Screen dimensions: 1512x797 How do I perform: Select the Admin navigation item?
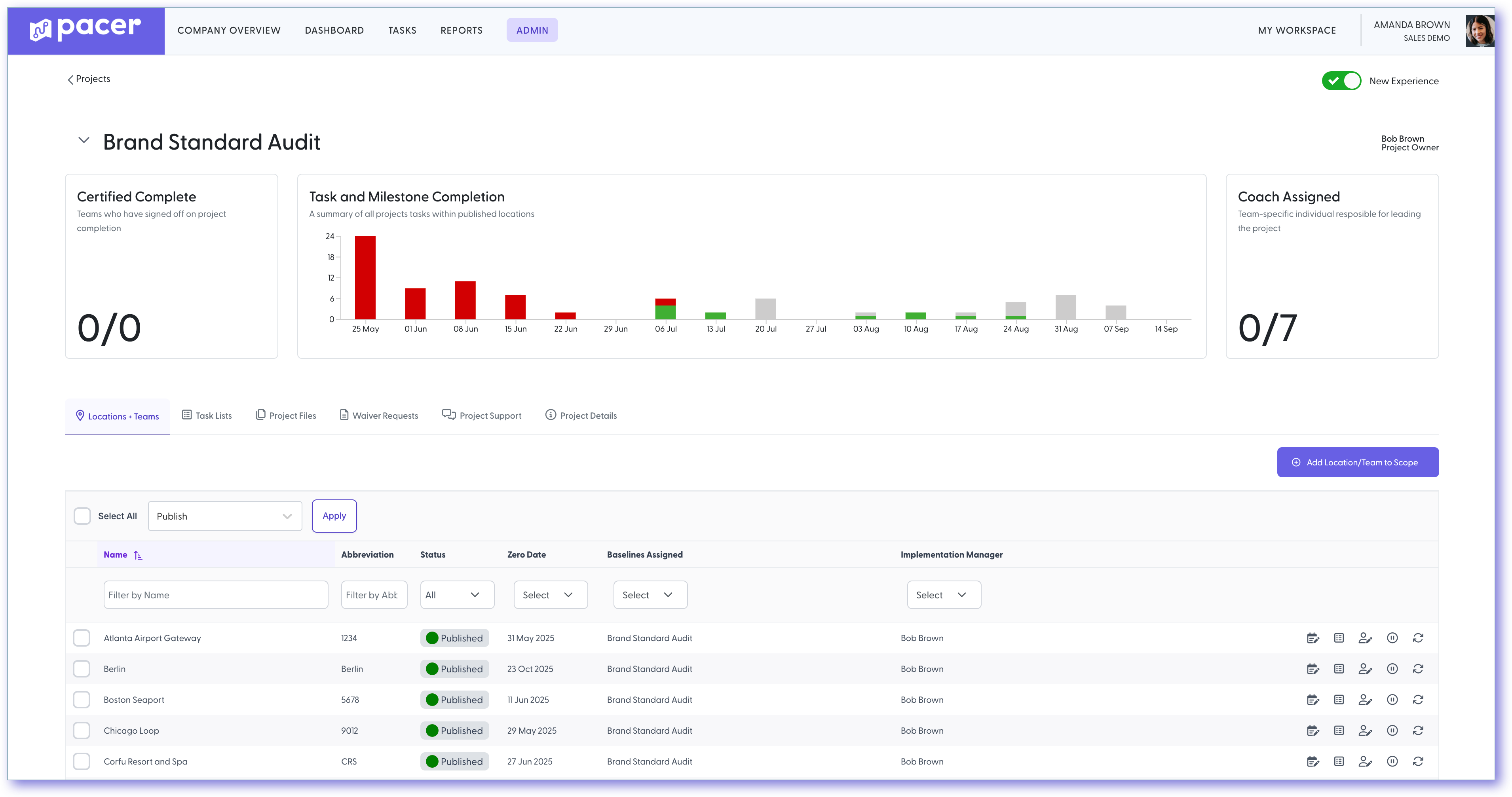(532, 30)
